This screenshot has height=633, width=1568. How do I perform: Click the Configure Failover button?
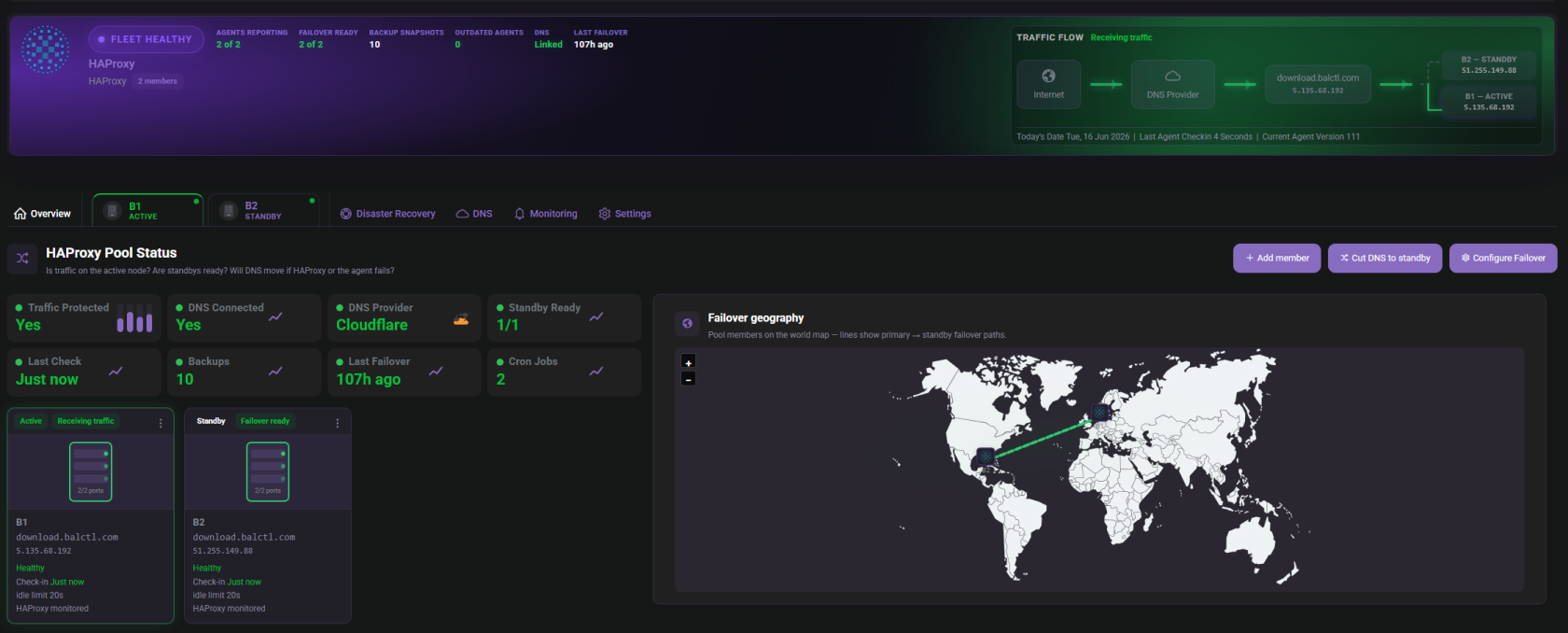point(1504,259)
